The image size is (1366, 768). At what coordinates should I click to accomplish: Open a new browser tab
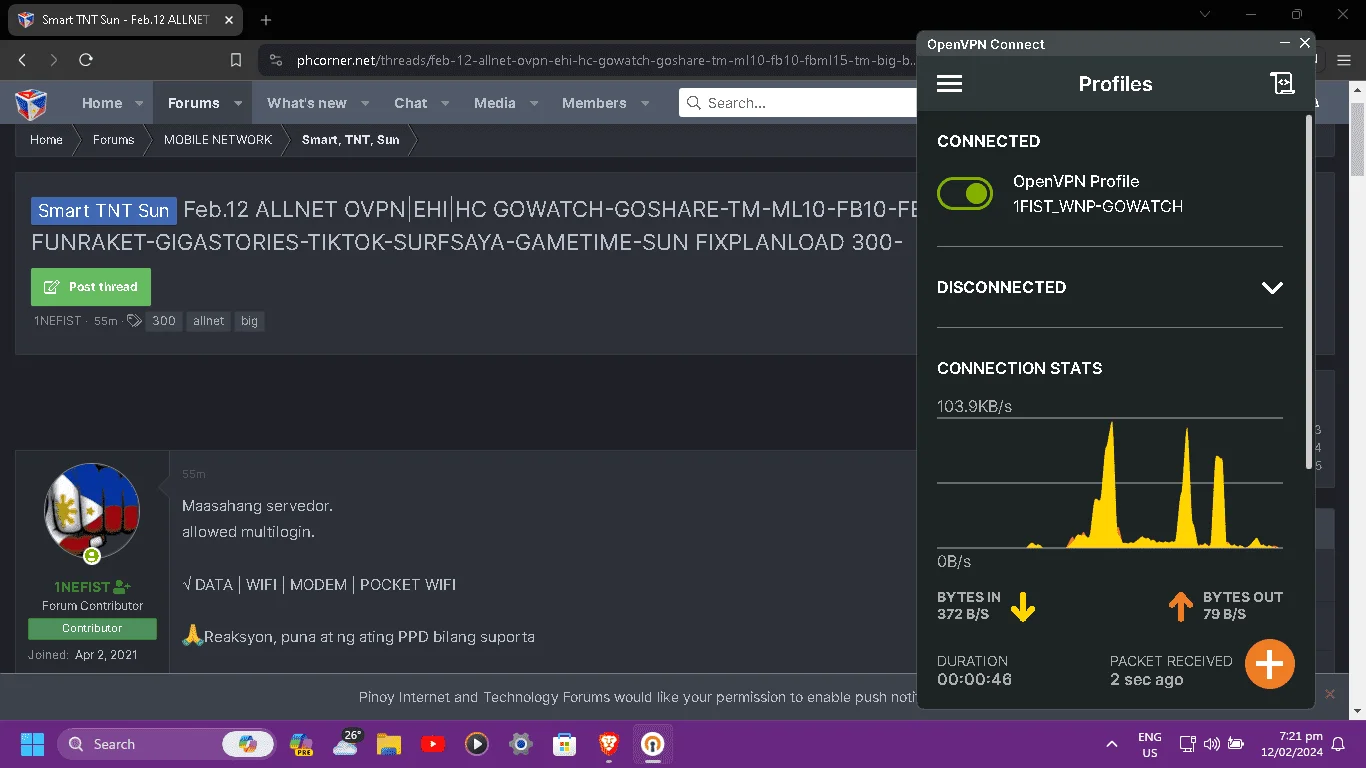[266, 20]
